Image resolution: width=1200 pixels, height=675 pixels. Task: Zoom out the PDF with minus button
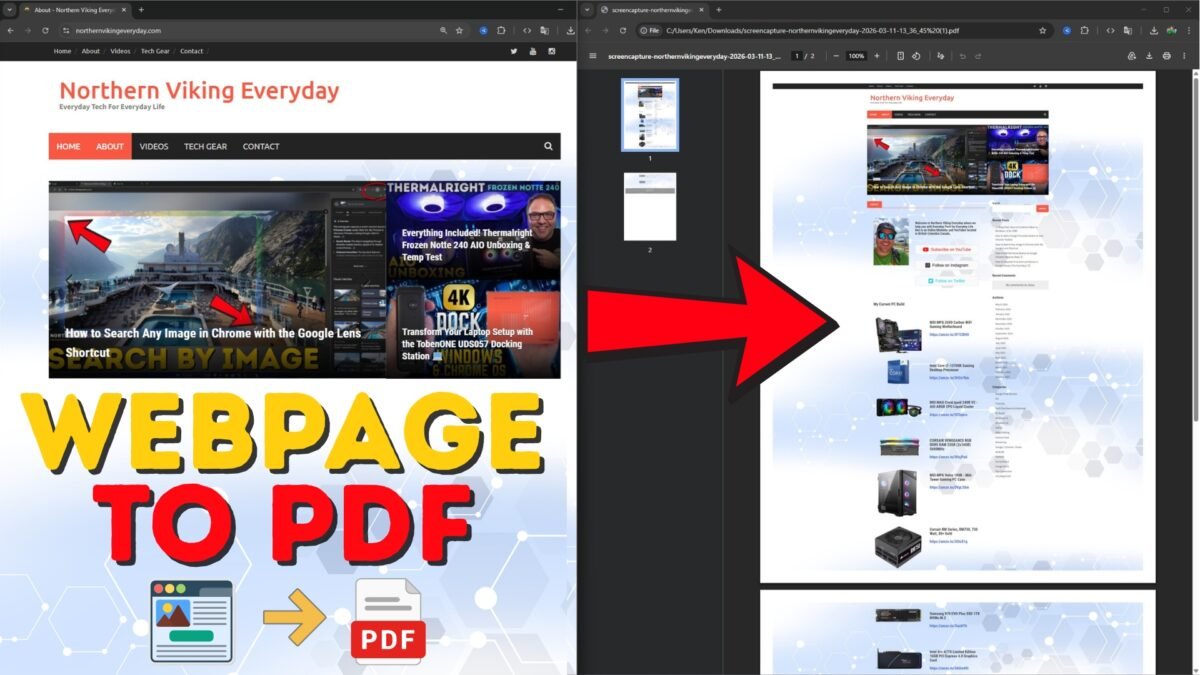pos(836,56)
